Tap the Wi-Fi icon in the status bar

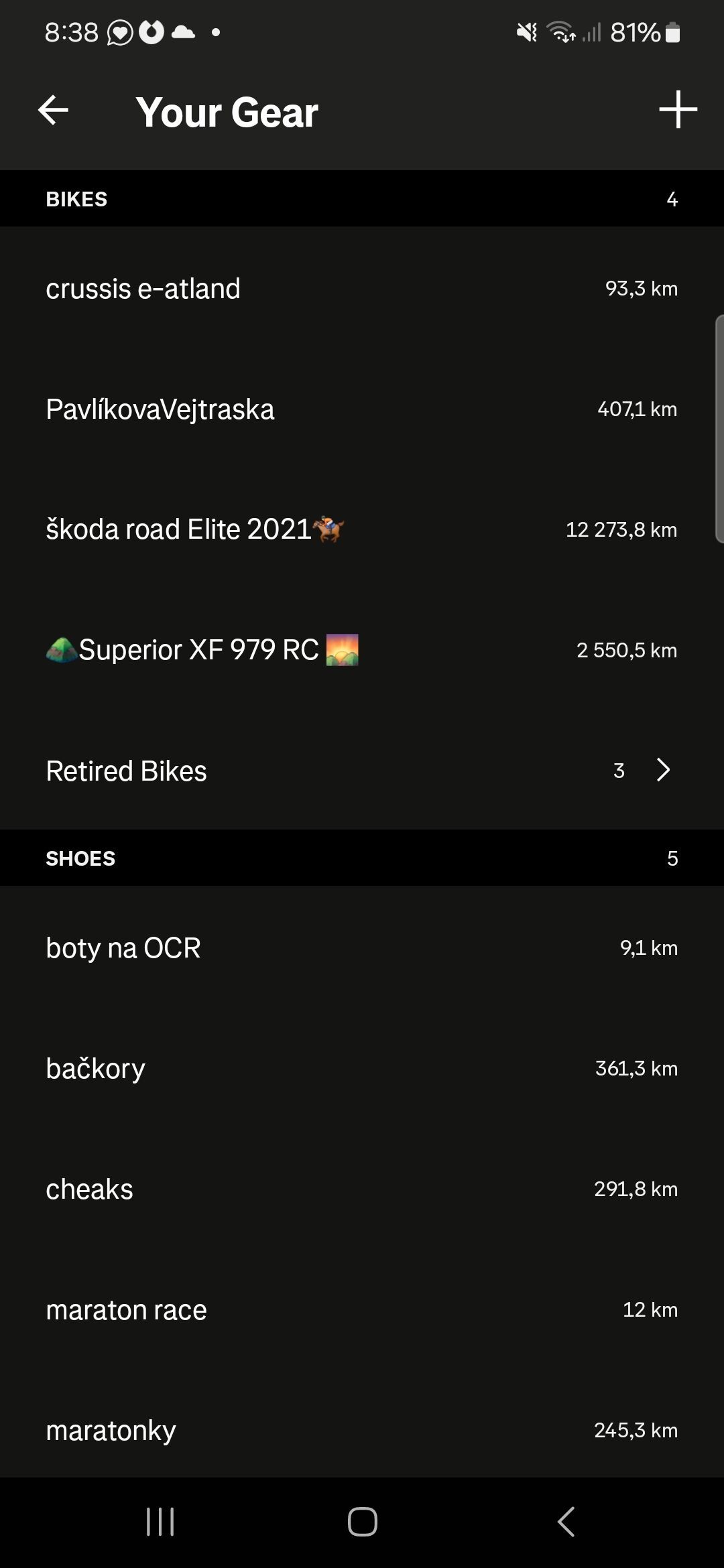tap(560, 32)
